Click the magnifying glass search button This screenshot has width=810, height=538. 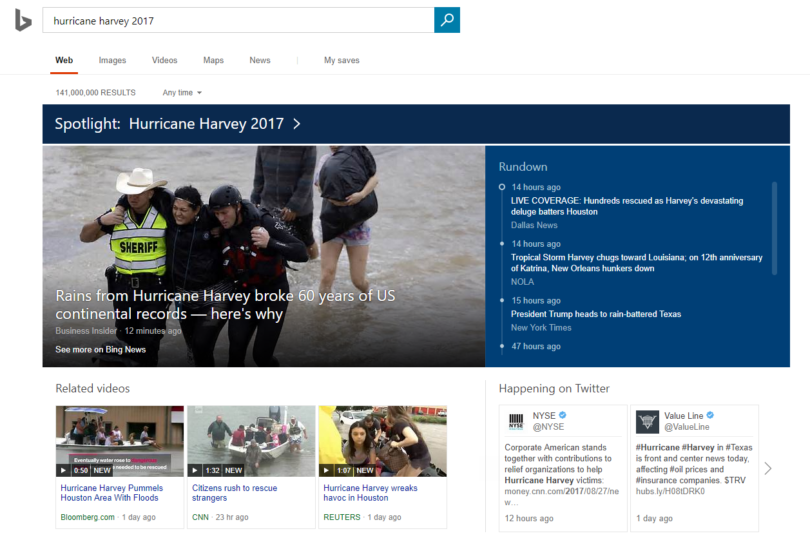[447, 20]
